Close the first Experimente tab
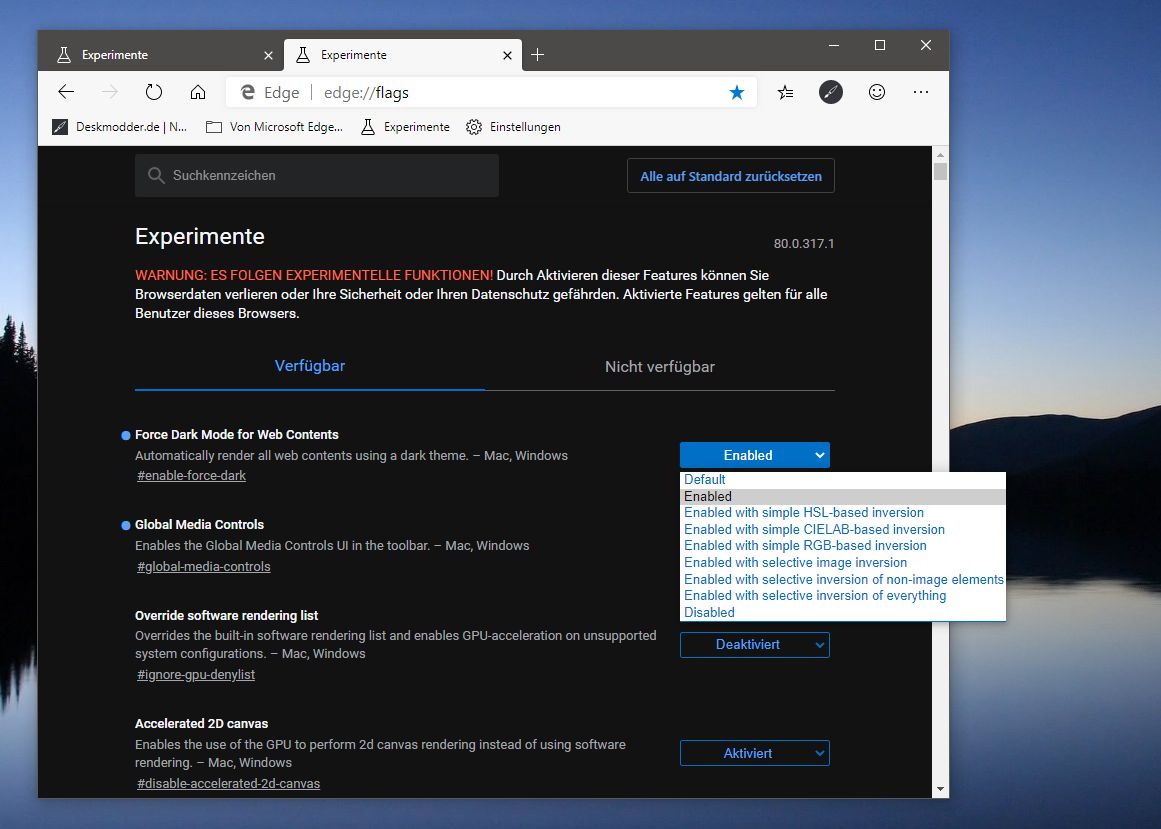The height and width of the screenshot is (829, 1161). tap(268, 56)
